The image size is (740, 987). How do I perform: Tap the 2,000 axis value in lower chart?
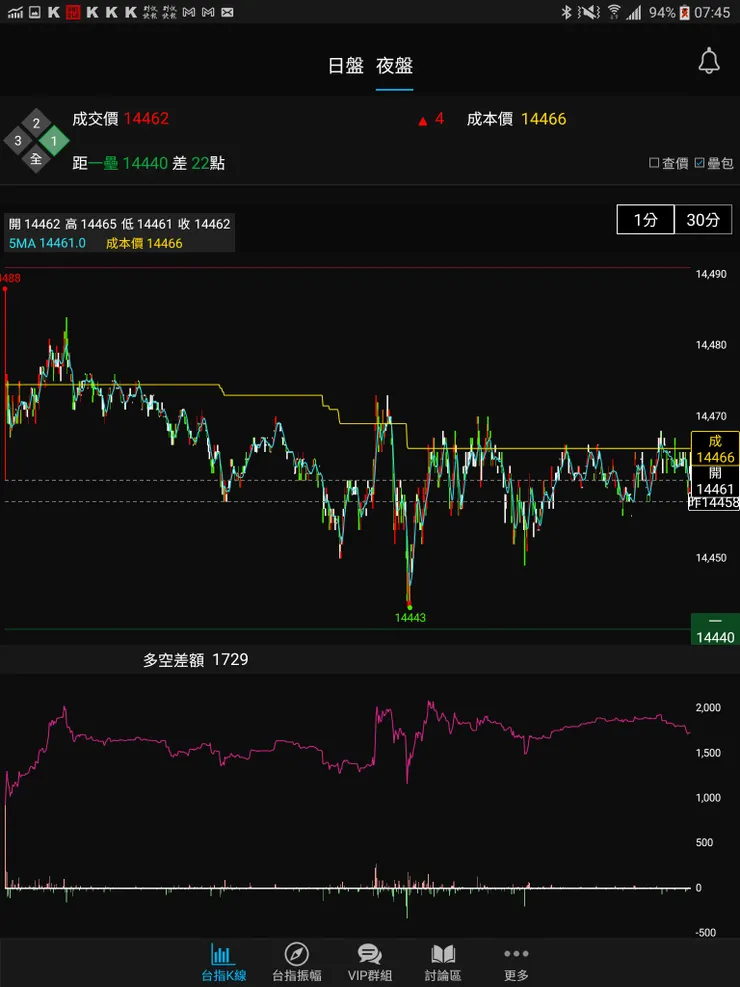[x=708, y=708]
